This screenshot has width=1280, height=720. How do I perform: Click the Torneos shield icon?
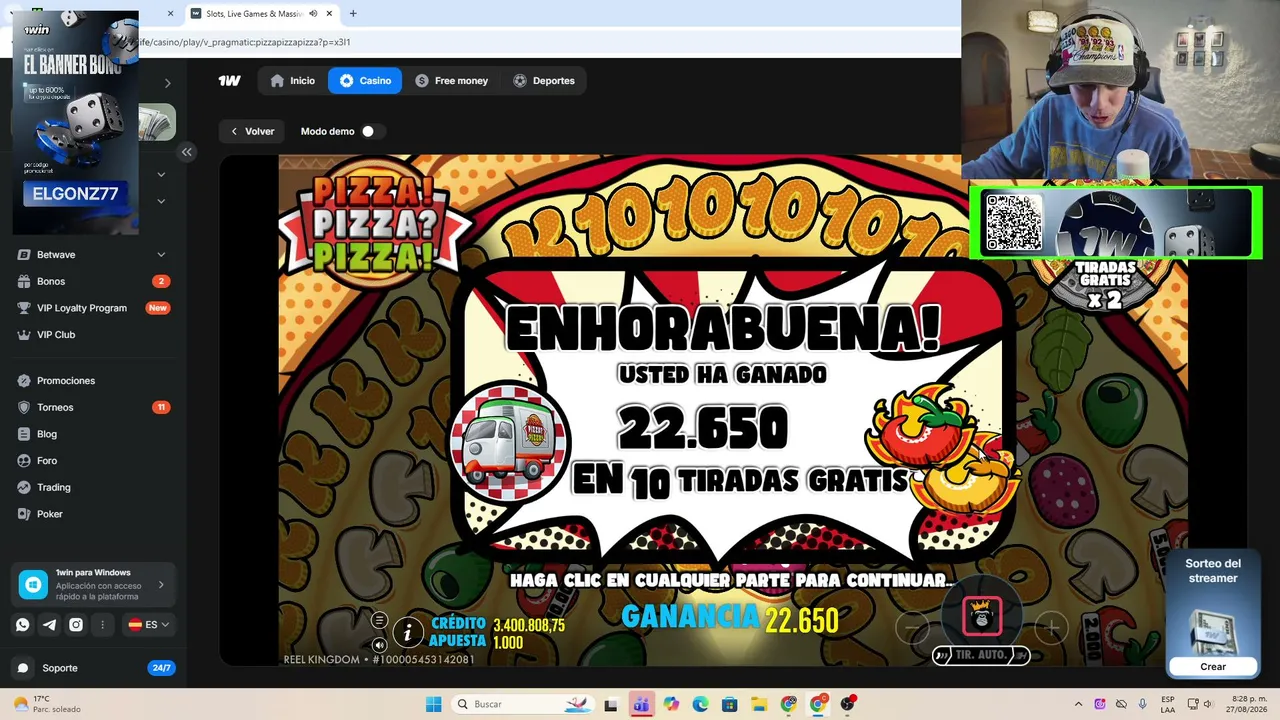click(24, 408)
